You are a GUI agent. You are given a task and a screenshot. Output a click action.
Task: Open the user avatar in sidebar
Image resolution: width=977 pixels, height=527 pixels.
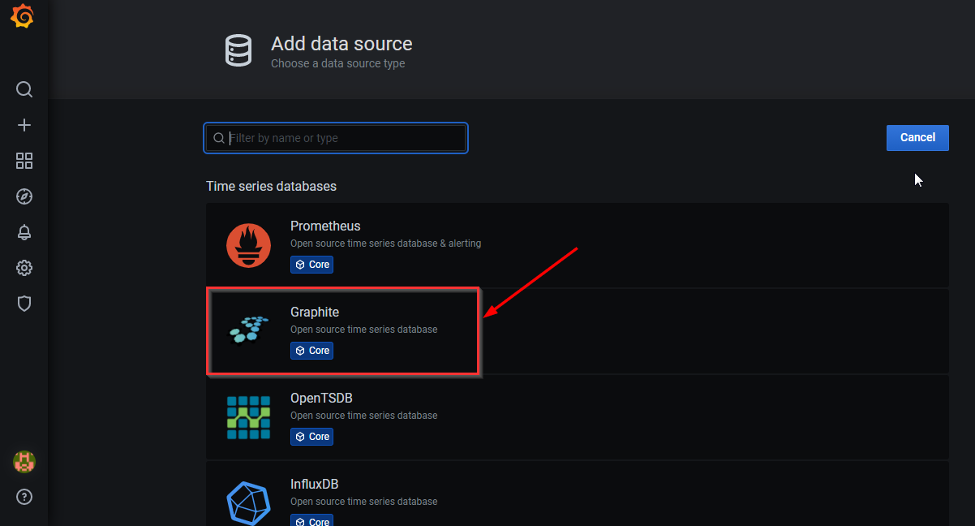click(x=24, y=462)
